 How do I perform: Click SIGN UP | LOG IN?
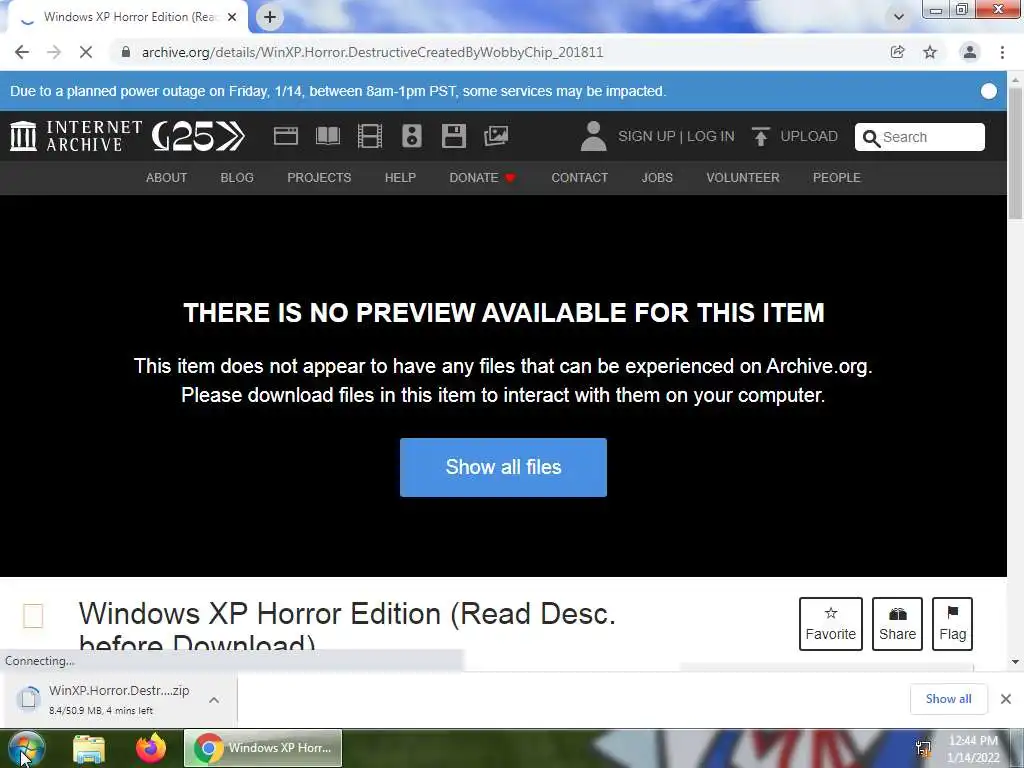(676, 136)
